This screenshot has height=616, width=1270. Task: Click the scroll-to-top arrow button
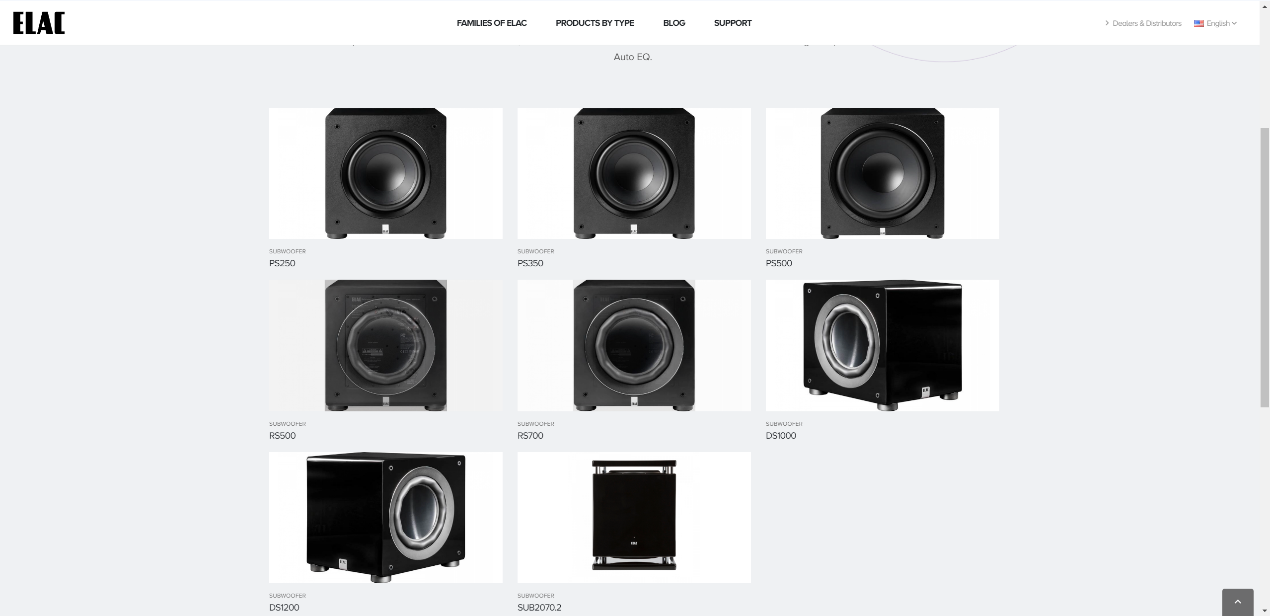pos(1237,602)
